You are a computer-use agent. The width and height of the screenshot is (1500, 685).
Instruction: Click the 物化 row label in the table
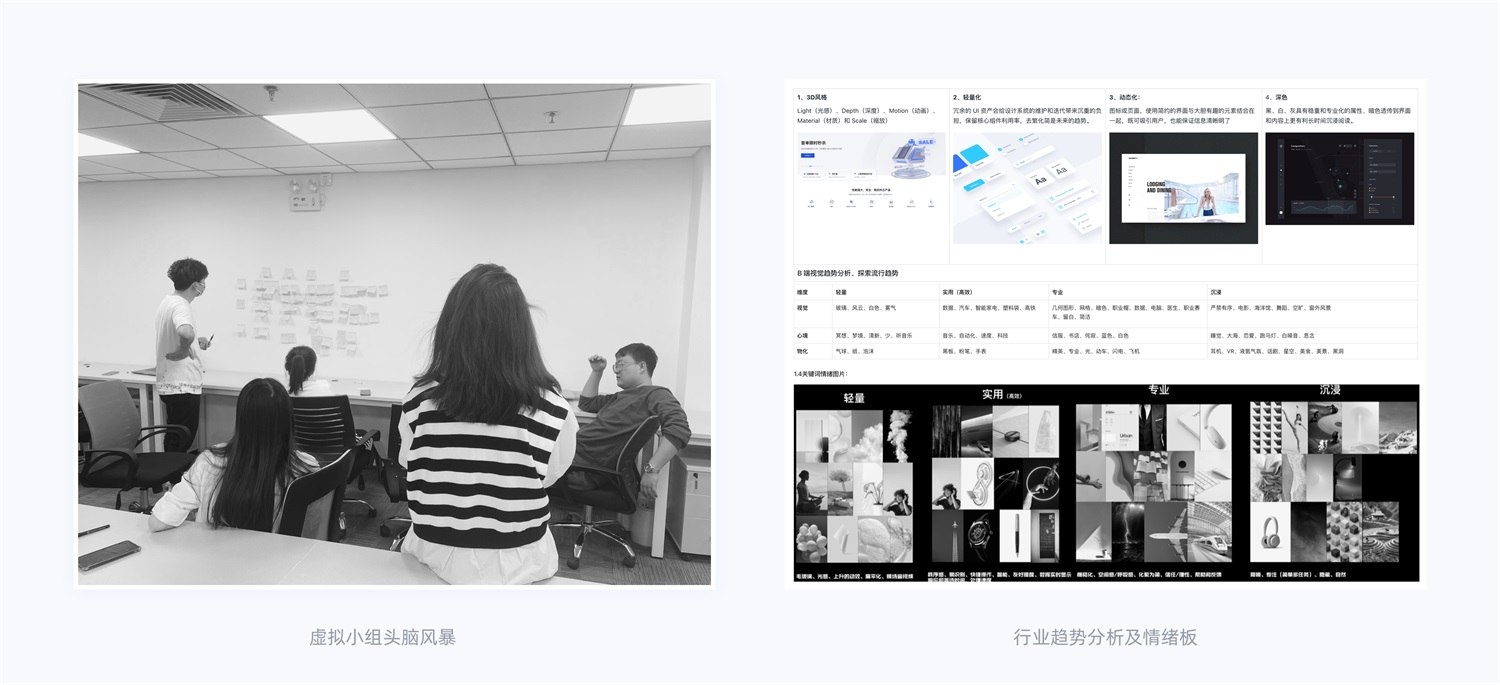tap(802, 351)
